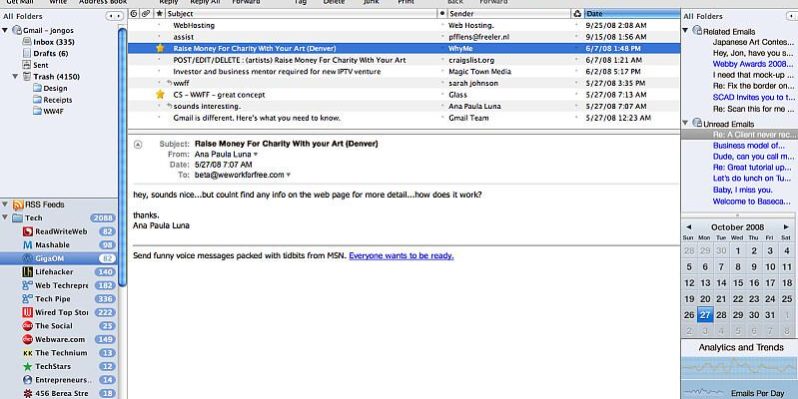Open related email Webby Awards 2008

pos(753,64)
